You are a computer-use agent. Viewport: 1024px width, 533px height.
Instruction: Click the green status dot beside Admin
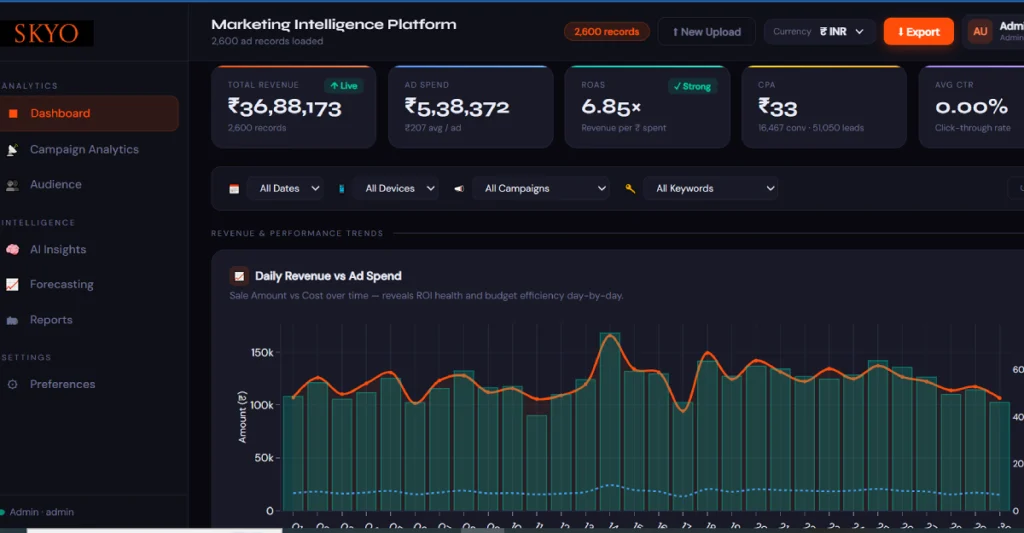[x=2, y=512]
